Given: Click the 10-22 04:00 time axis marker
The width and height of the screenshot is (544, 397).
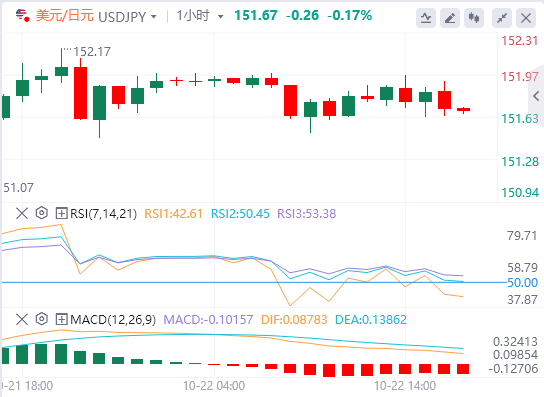Looking at the screenshot, I should click(214, 386).
